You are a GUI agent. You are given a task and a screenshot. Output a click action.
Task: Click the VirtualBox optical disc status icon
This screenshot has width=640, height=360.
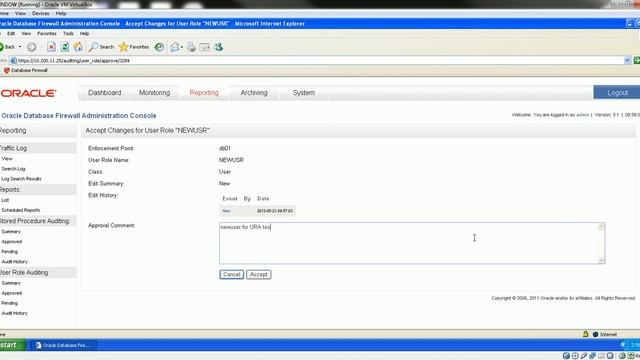point(575,356)
